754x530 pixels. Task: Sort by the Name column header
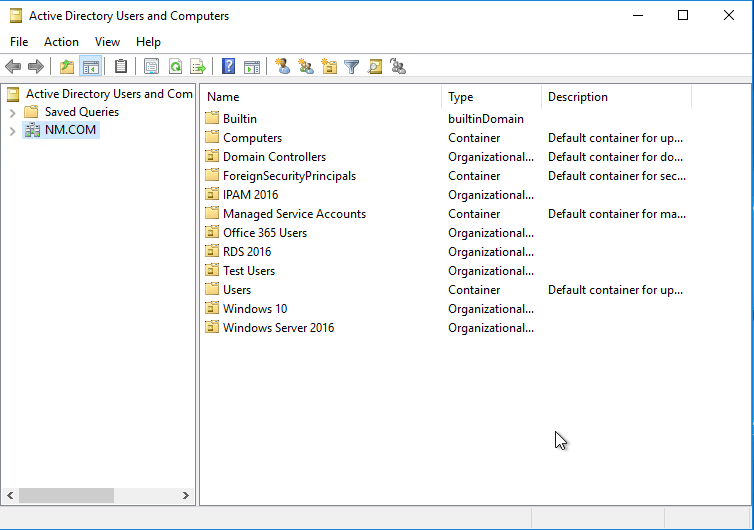321,97
